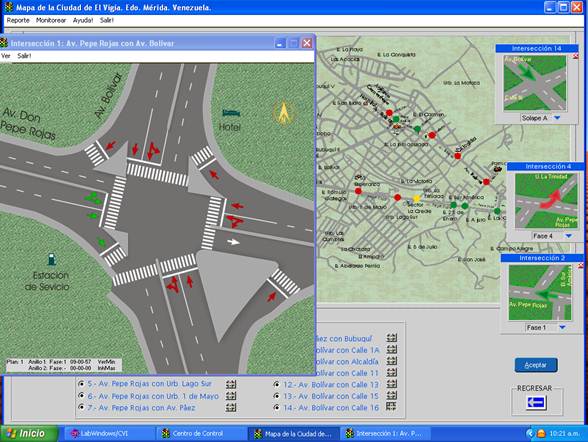Image resolution: width=588 pixels, height=442 pixels.
Task: Expand the Solape A dropdown under Intersección 14
Action: click(x=557, y=118)
